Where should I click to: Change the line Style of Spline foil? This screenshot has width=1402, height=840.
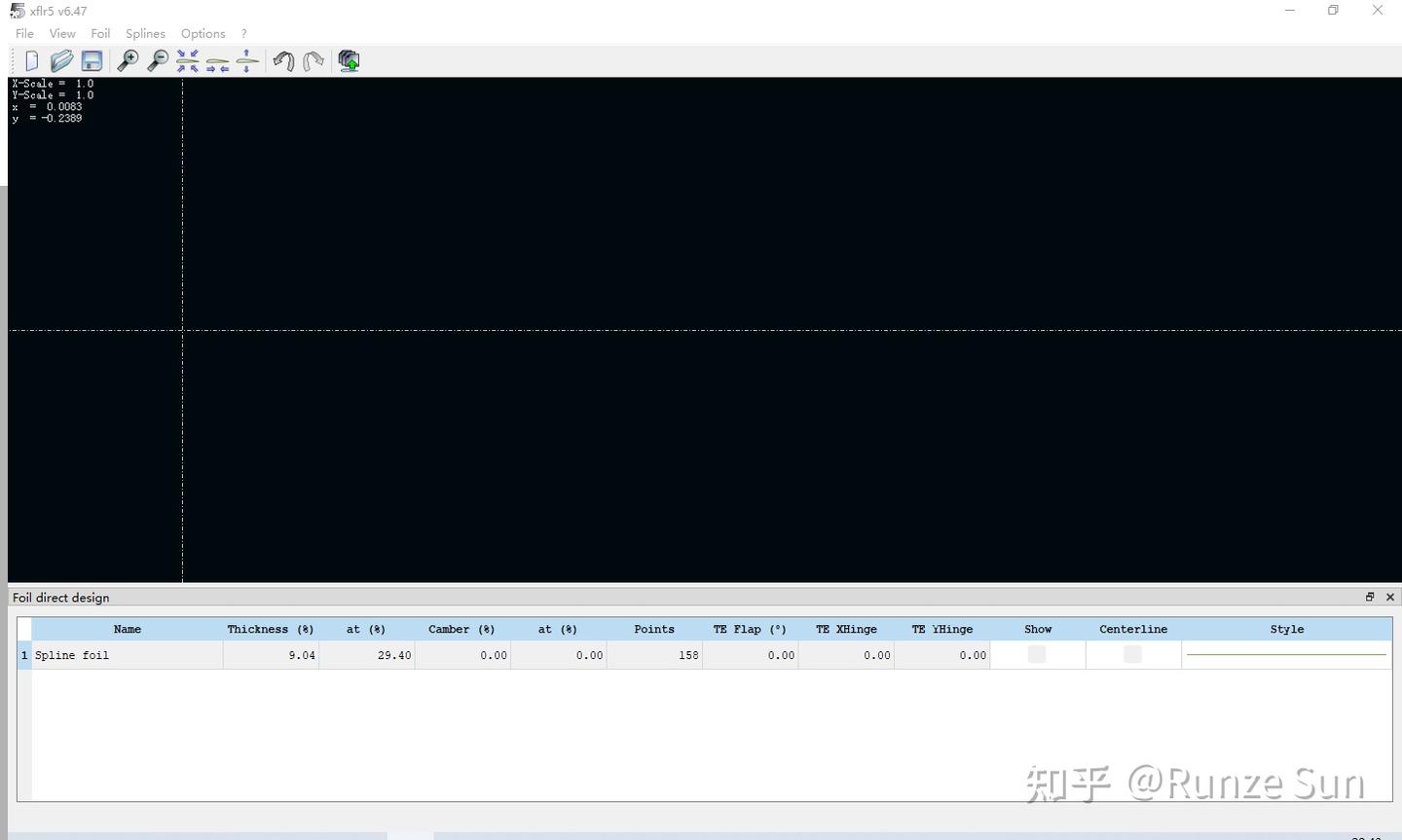[x=1285, y=655]
